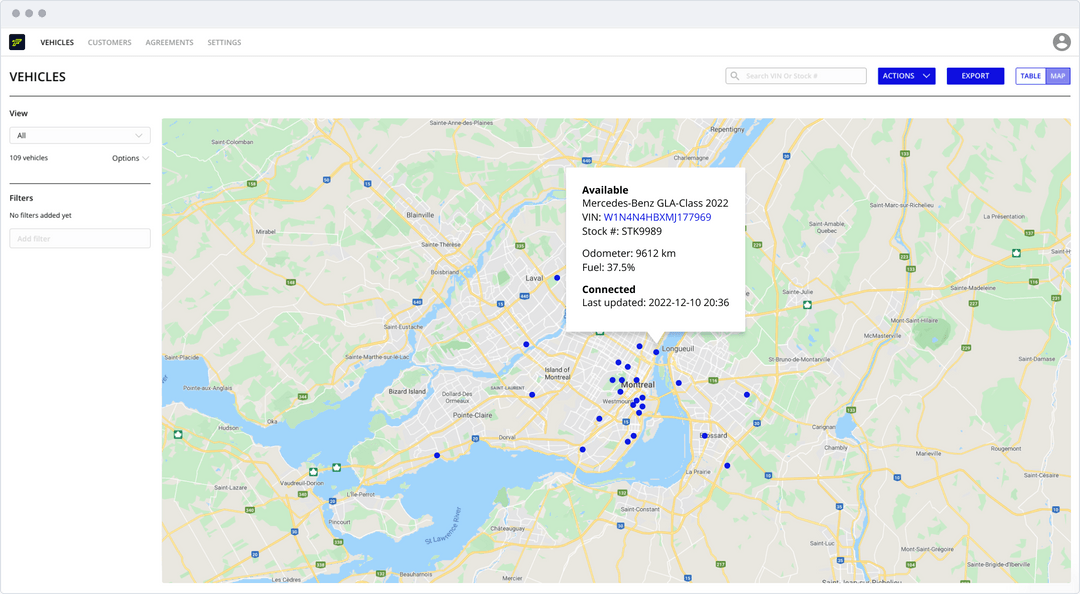Open the ACTIONS dropdown
The width and height of the screenshot is (1080, 594).
(905, 75)
